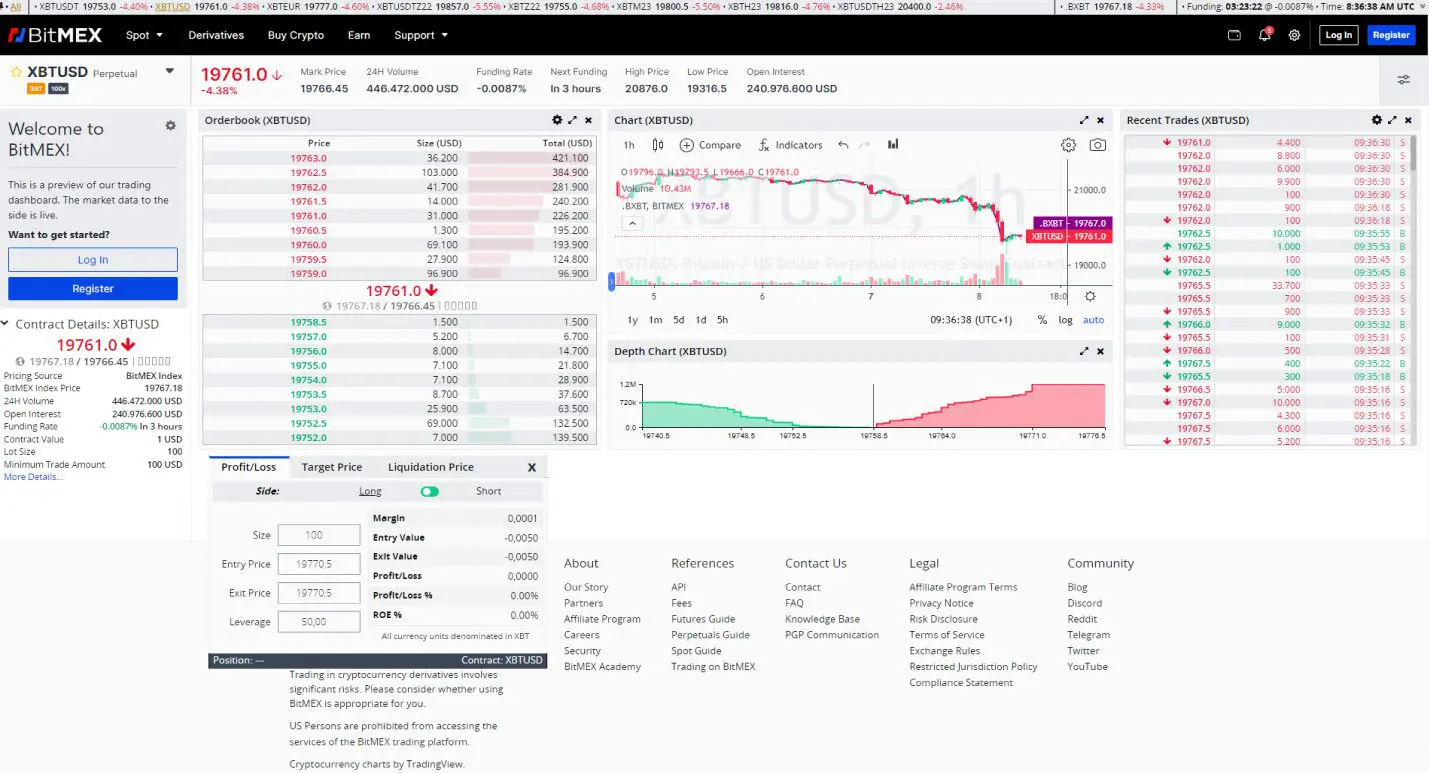Take chart snapshot with camera icon
The height and width of the screenshot is (773, 1429).
pyautogui.click(x=1097, y=145)
